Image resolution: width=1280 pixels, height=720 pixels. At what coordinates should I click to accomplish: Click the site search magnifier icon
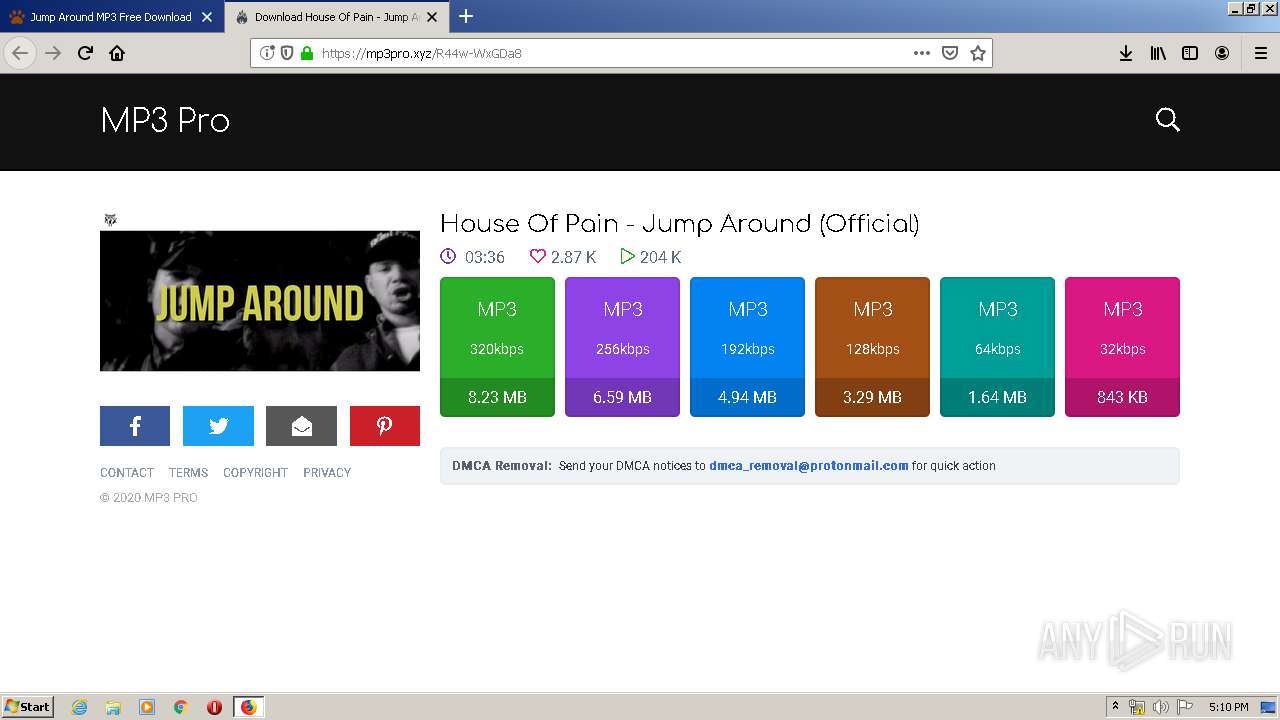[x=1167, y=120]
